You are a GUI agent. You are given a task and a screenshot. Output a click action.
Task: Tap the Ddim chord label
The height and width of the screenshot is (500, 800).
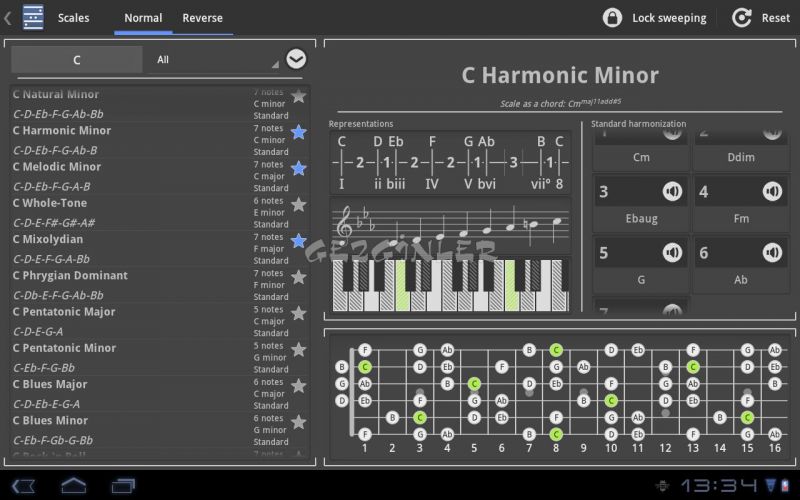pyautogui.click(x=741, y=157)
